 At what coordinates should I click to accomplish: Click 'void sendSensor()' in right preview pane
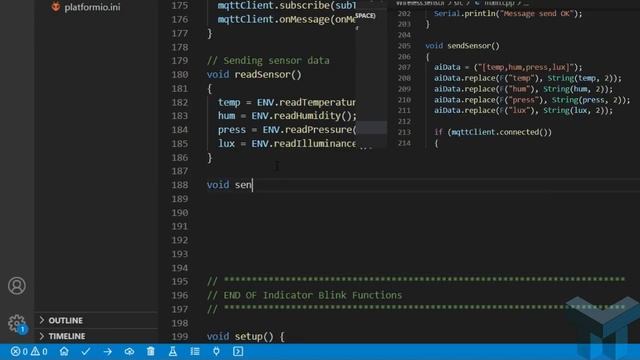(462, 46)
